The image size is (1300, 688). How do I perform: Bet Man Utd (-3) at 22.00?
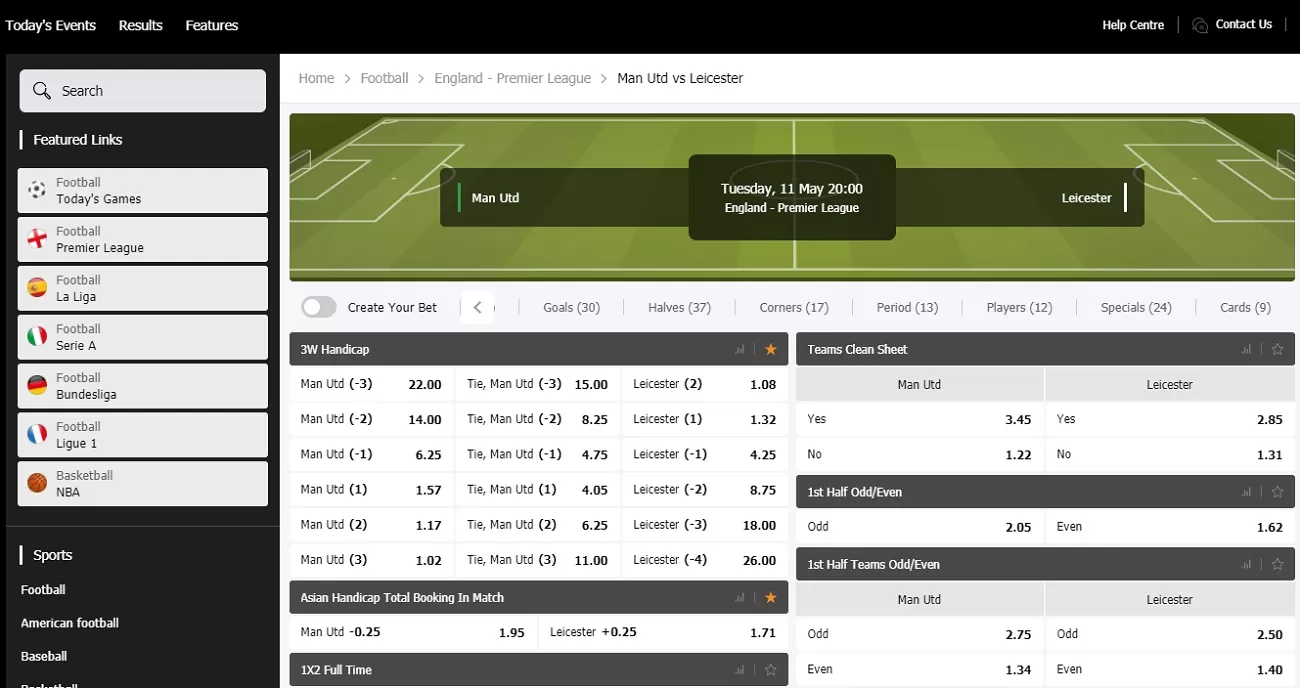[x=371, y=384]
